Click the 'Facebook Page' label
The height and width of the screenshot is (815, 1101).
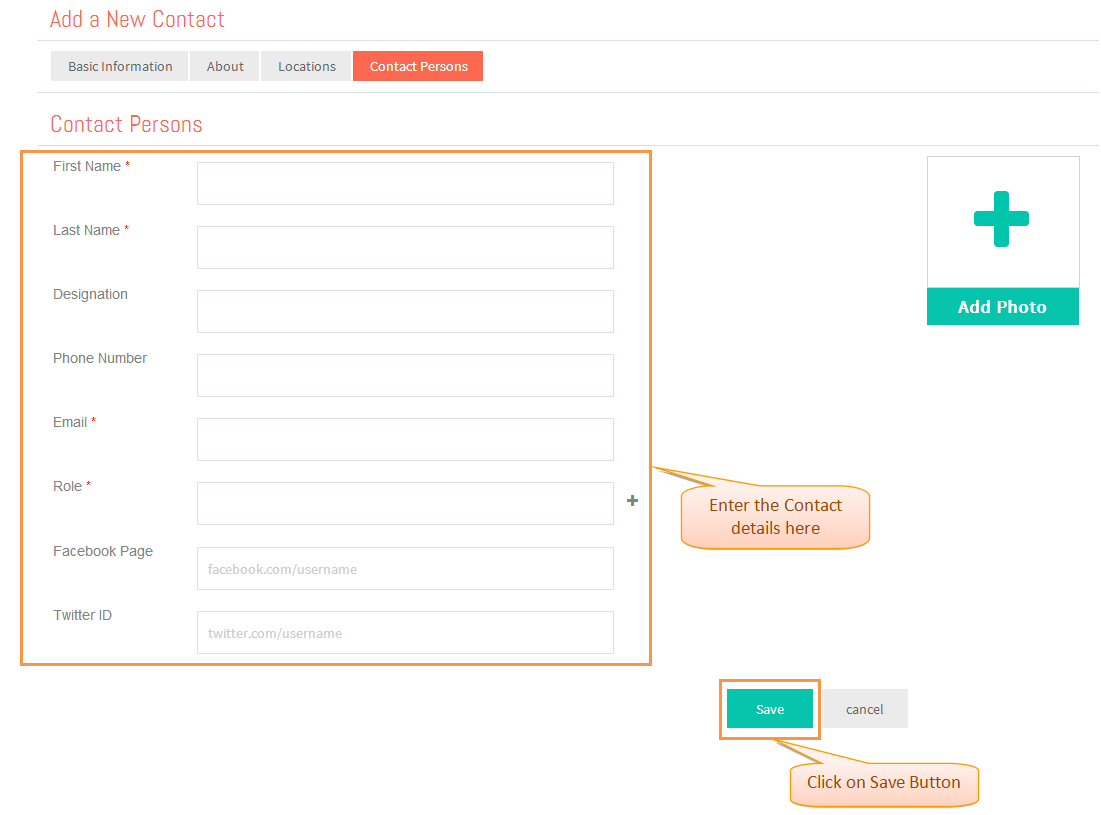pyautogui.click(x=103, y=551)
